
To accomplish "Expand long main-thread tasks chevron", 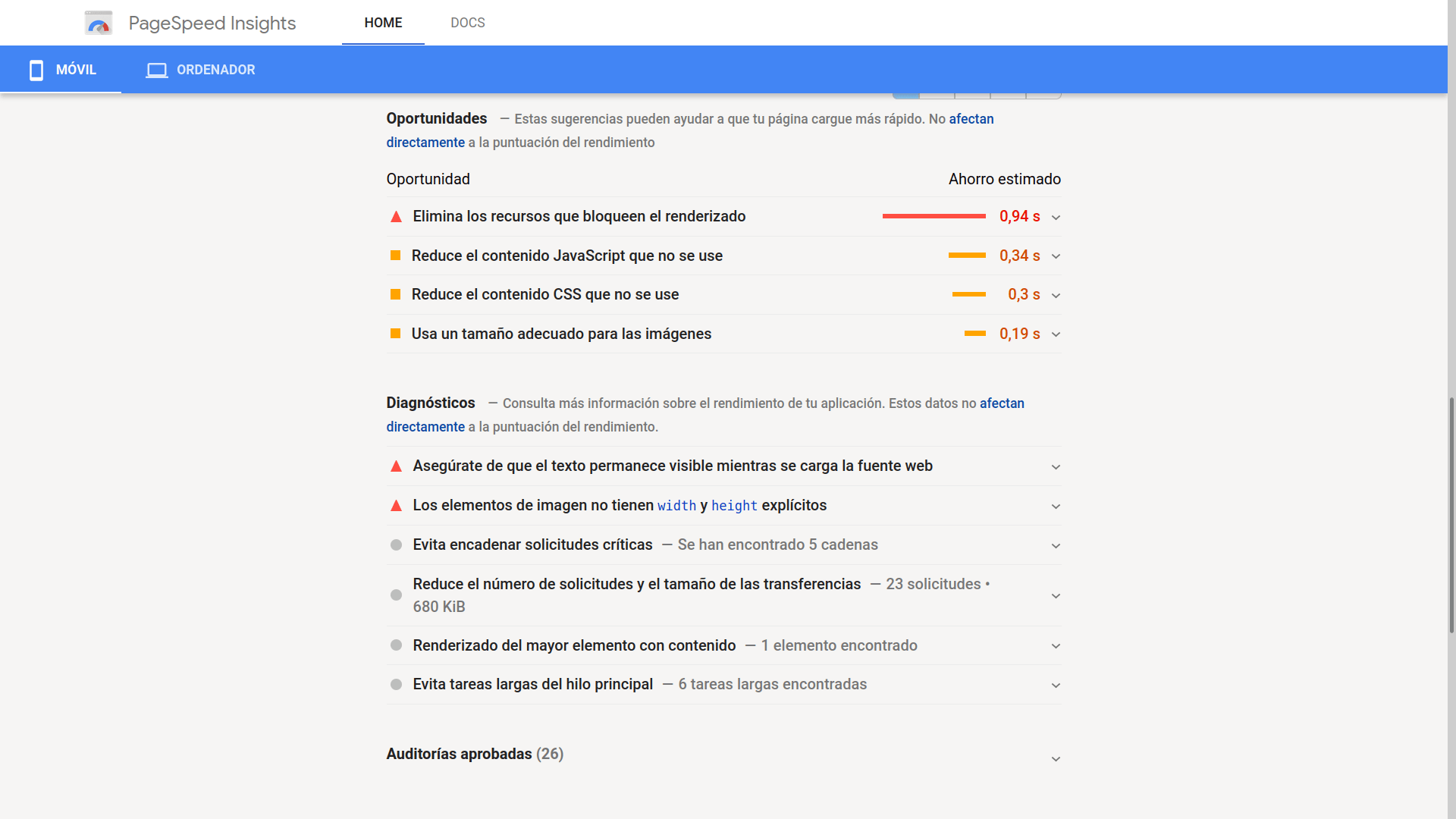I will (x=1056, y=686).
